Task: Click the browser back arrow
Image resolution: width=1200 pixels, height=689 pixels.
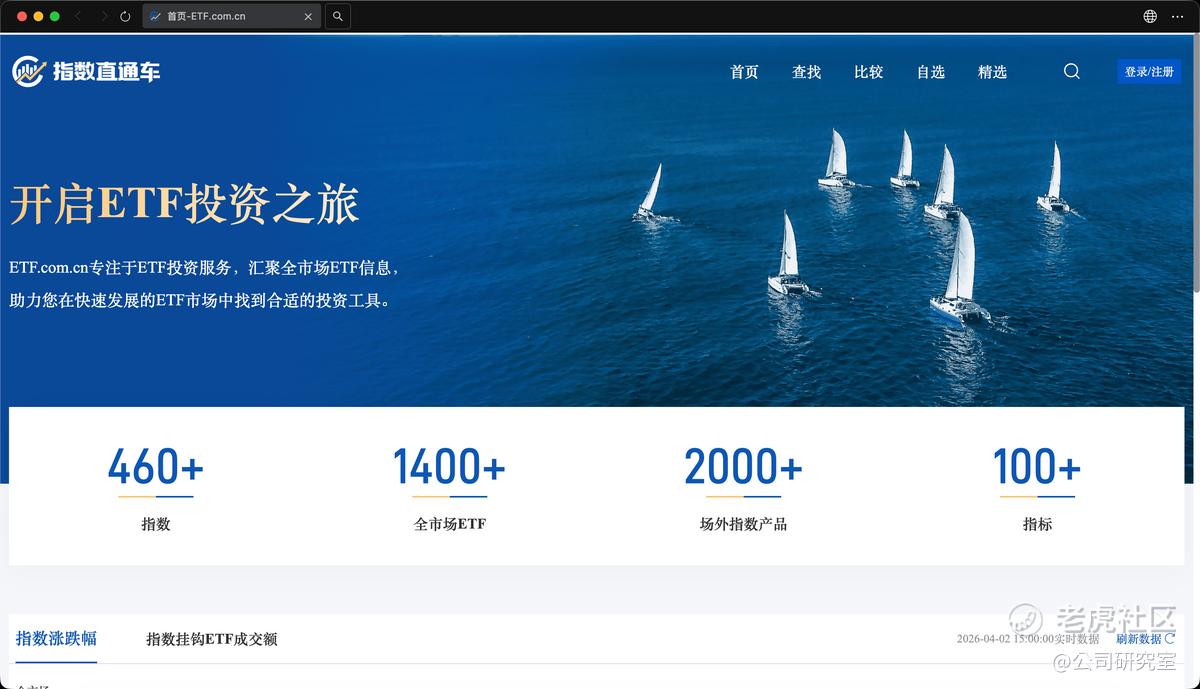Action: coord(79,17)
